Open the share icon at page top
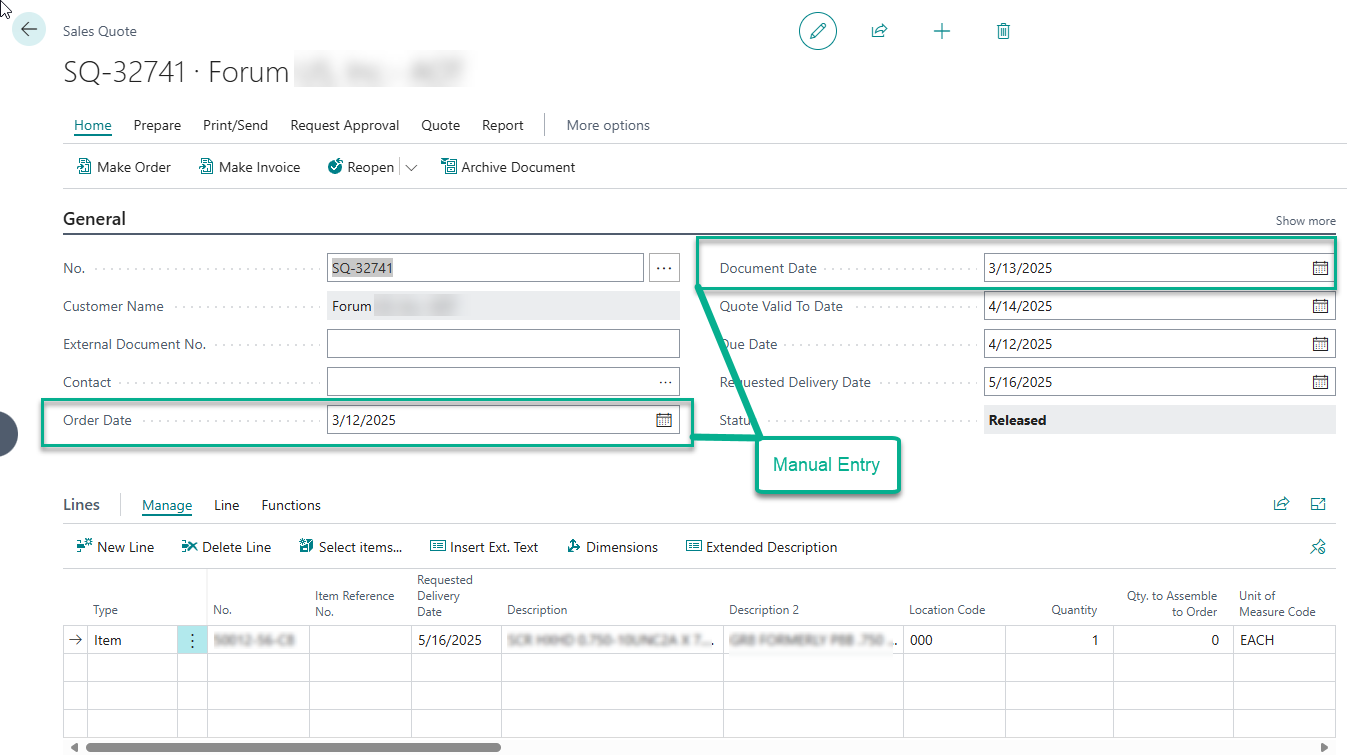Image resolution: width=1347 pixels, height=756 pixels. click(x=879, y=31)
